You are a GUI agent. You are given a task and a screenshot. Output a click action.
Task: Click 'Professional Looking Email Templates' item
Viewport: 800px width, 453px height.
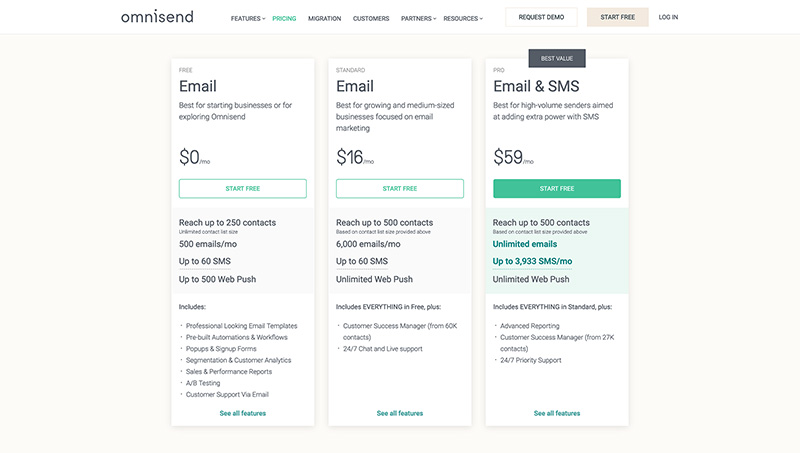click(x=241, y=326)
